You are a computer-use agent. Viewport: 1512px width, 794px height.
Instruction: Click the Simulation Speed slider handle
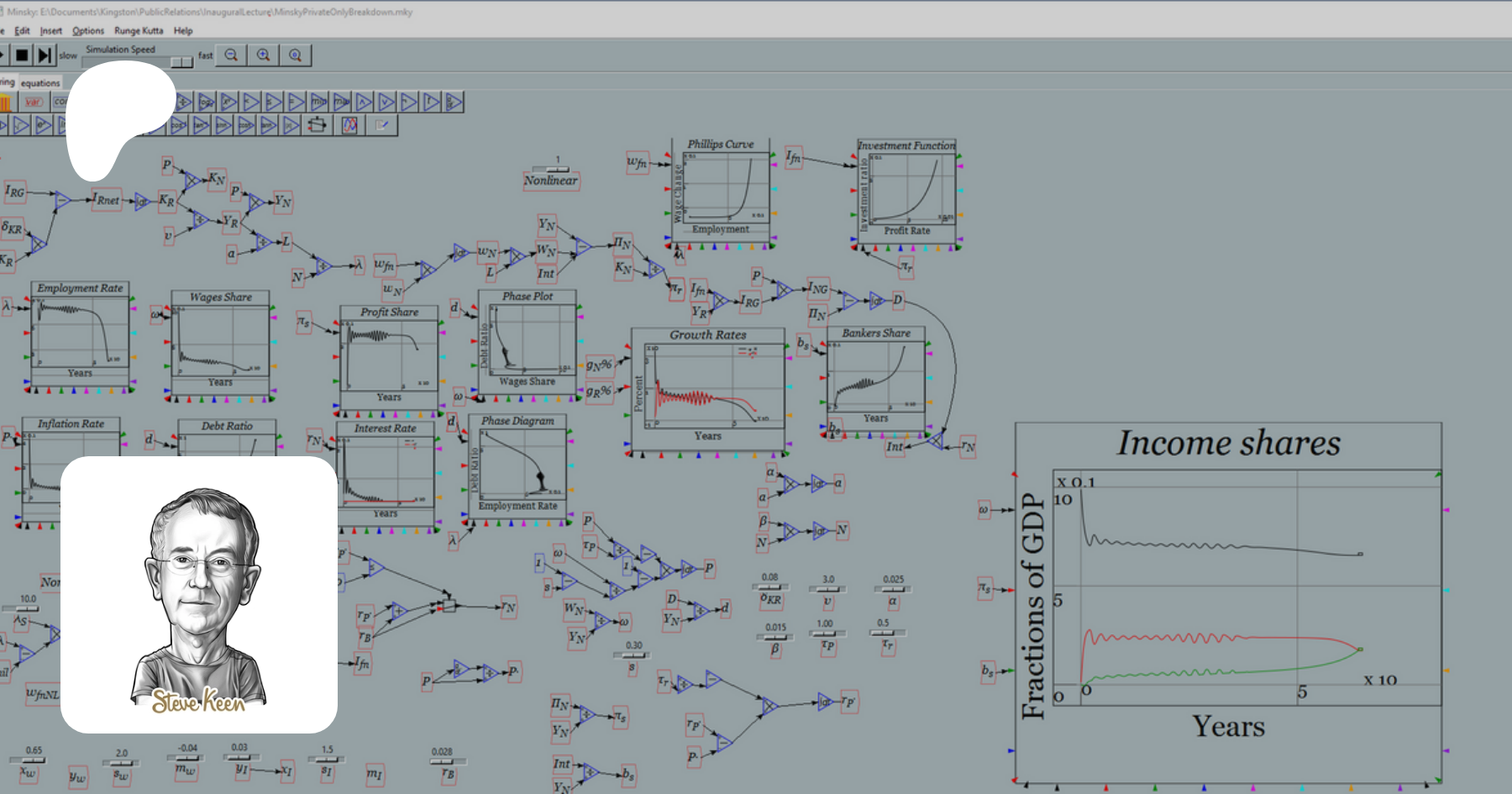(x=181, y=62)
